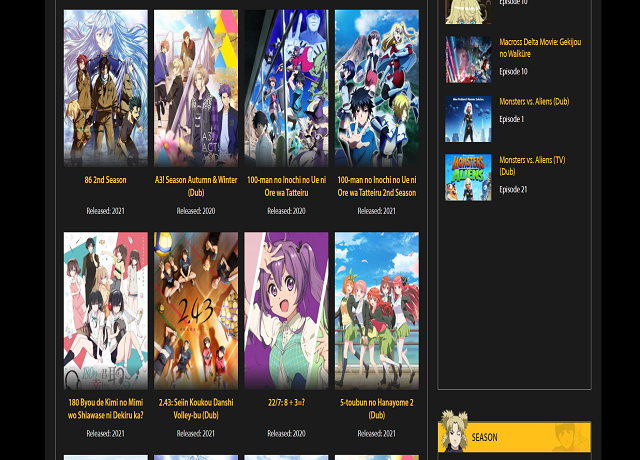The width and height of the screenshot is (640, 460).
Task: Click Monsters vs. Aliens (Dub) sidebar thumbnail
Action: (468, 119)
